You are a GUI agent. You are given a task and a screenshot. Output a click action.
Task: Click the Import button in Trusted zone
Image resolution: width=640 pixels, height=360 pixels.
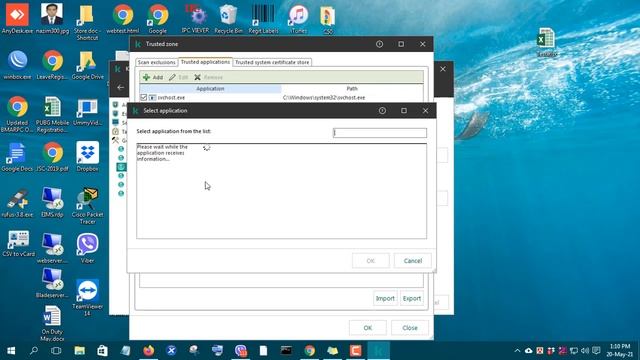point(385,298)
